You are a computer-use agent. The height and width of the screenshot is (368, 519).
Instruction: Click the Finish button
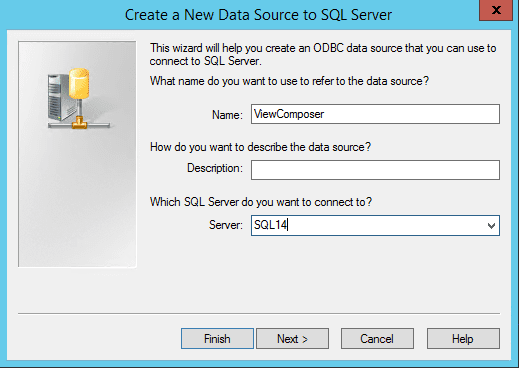click(x=217, y=339)
